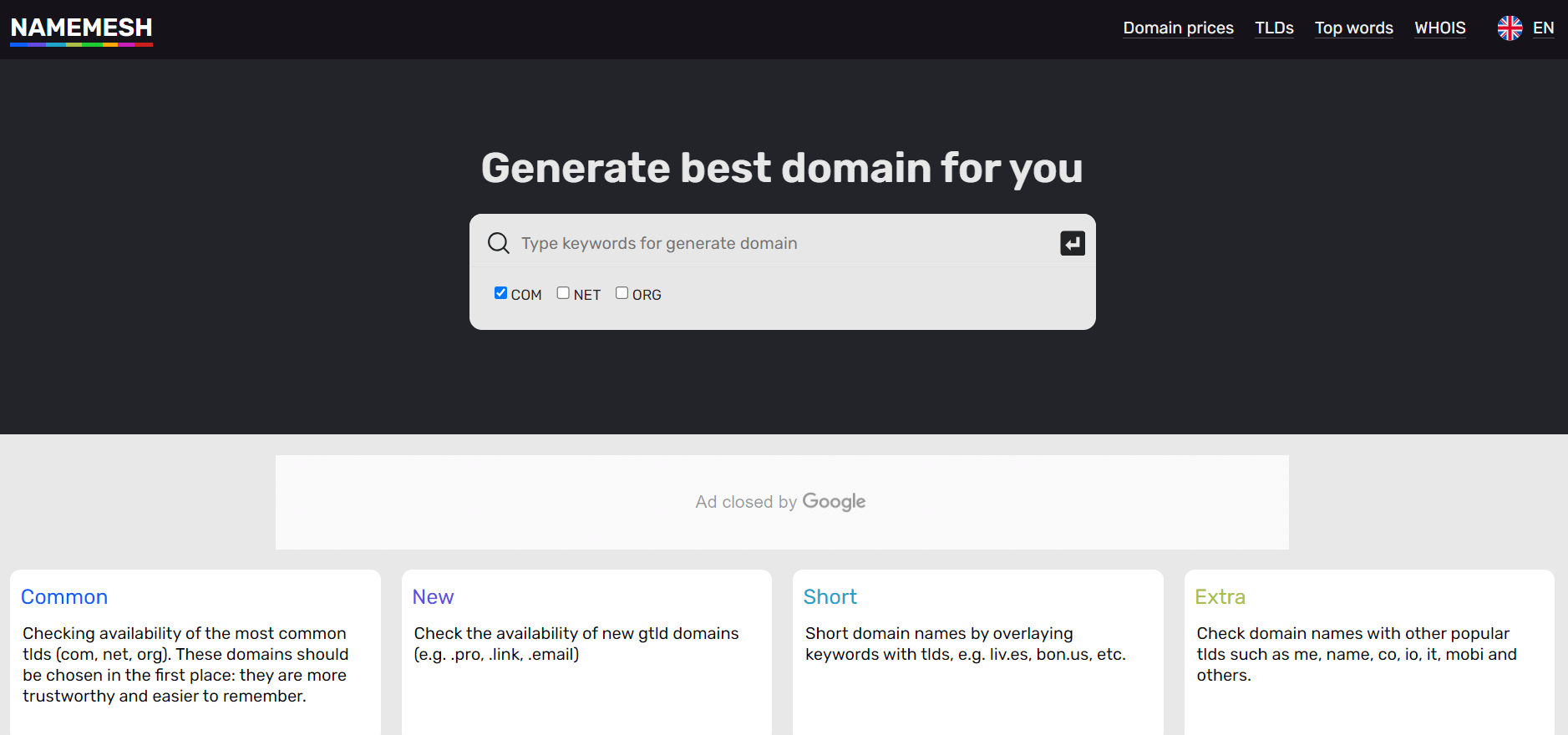
Task: Select the Extra category heading
Action: click(1220, 597)
